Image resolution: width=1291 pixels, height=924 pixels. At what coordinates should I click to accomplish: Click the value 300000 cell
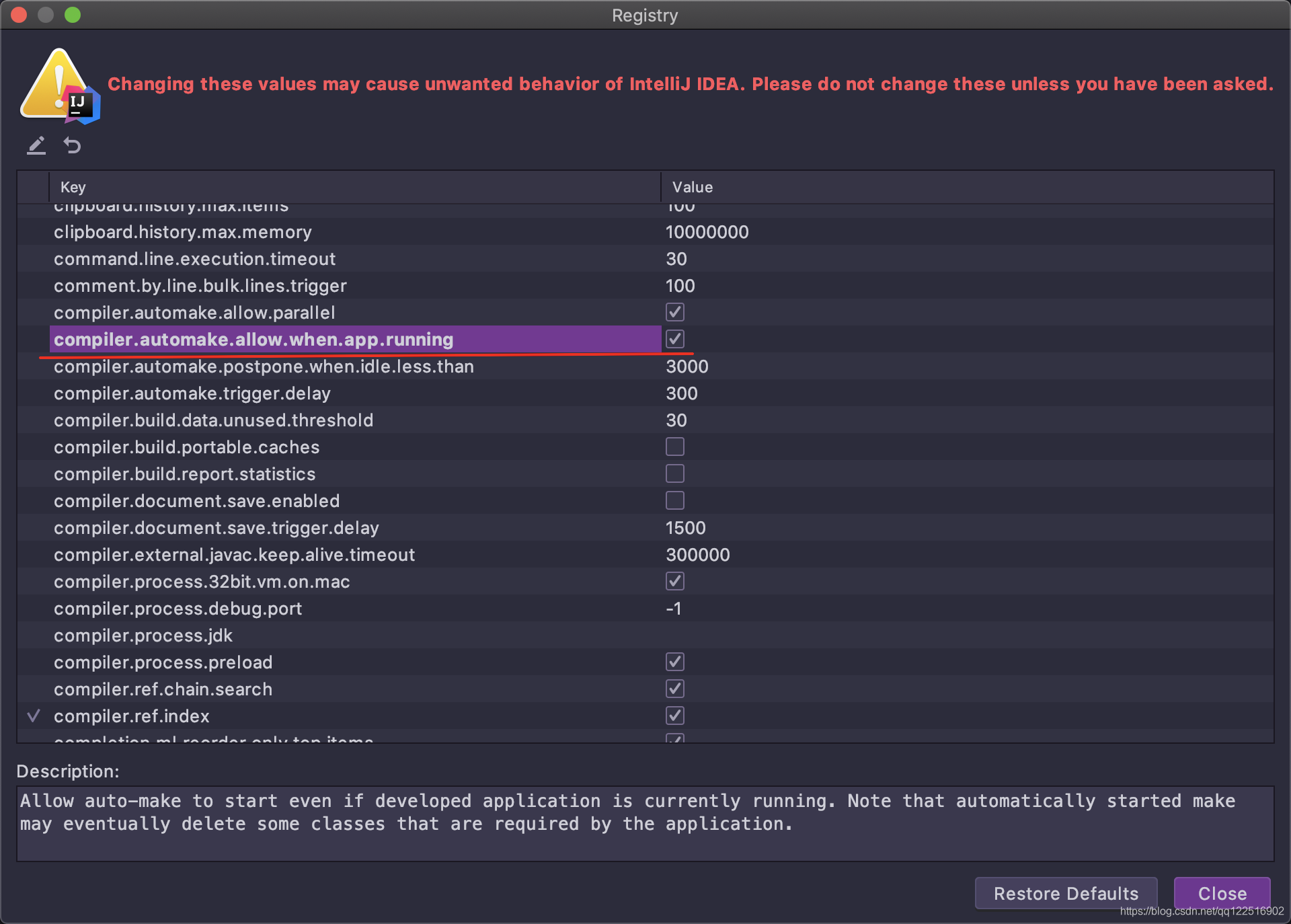click(697, 555)
